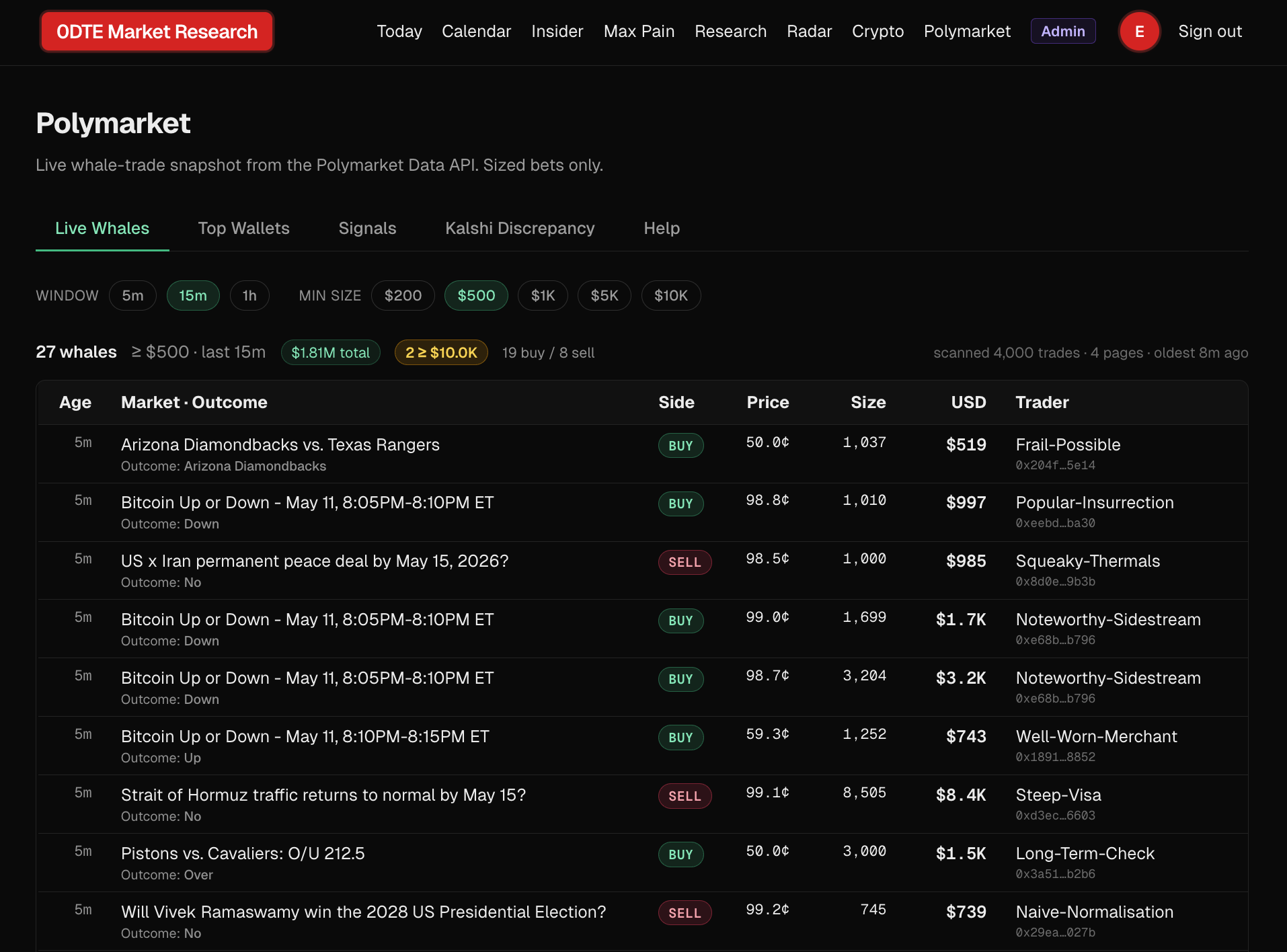Screen dimensions: 1287x952
Task: Click the 59.3¢ price cell
Action: point(767,734)
